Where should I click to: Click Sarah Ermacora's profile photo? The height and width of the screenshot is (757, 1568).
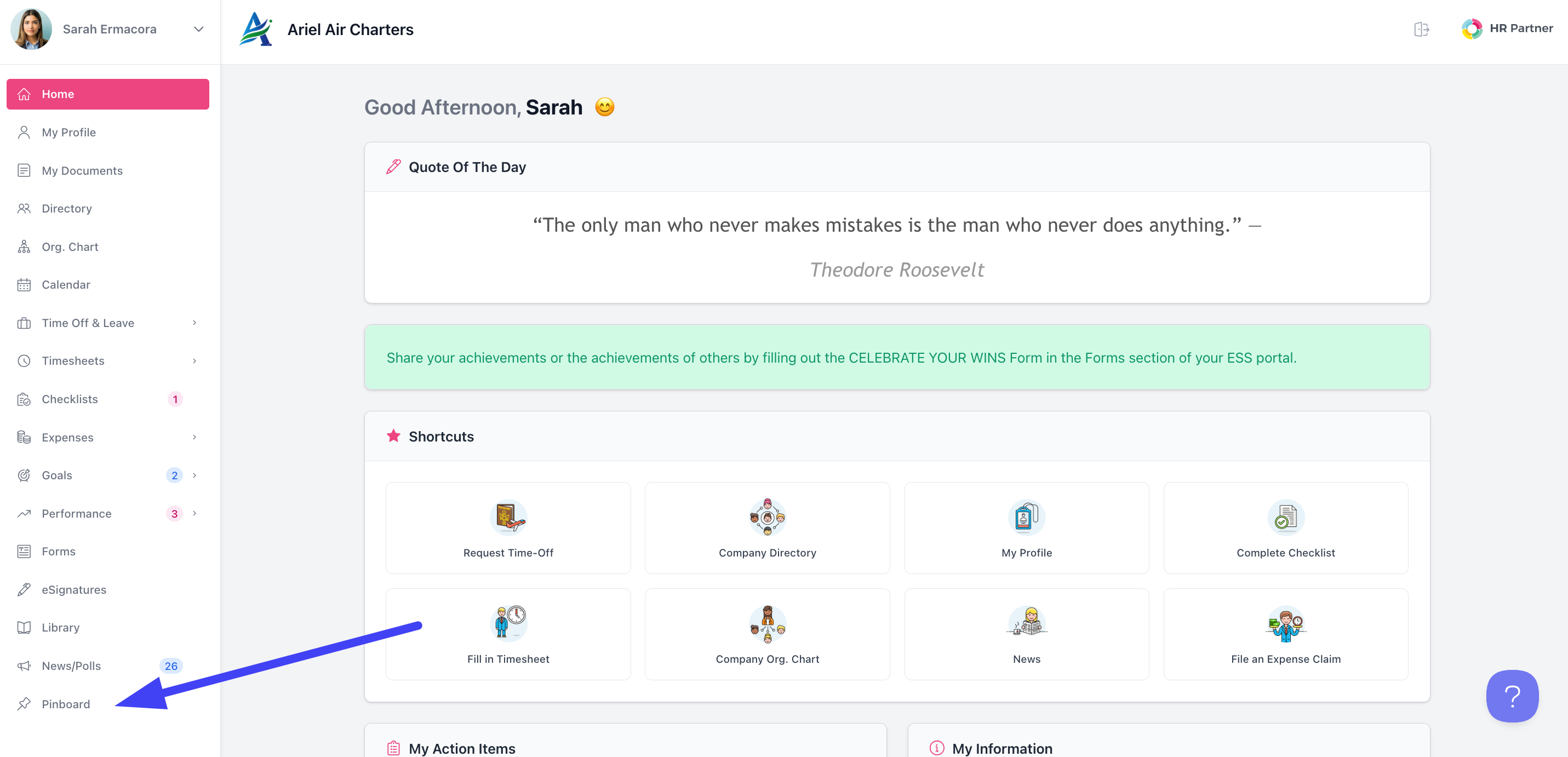[31, 28]
